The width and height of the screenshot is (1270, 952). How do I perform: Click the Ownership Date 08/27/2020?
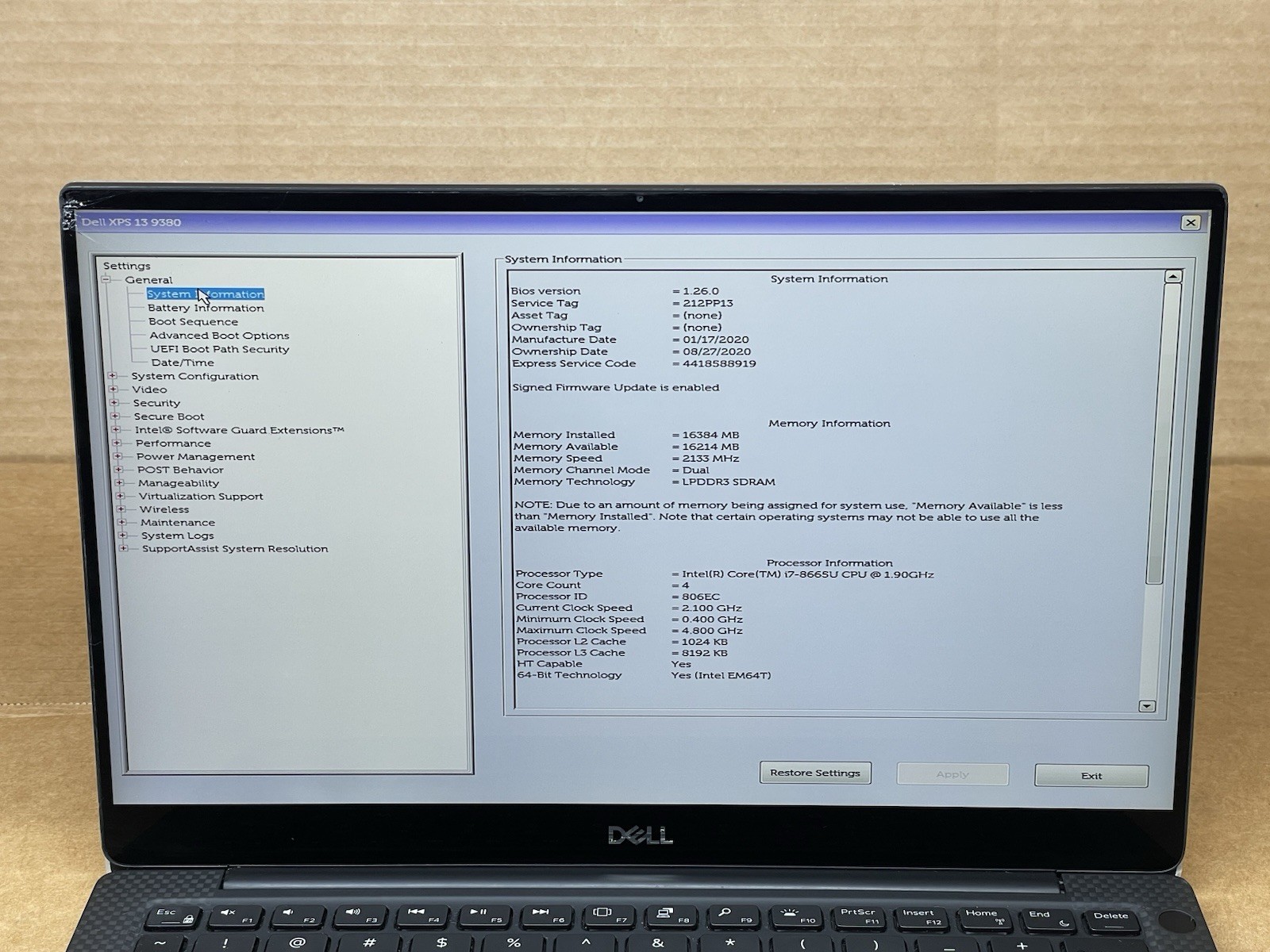[x=717, y=351]
